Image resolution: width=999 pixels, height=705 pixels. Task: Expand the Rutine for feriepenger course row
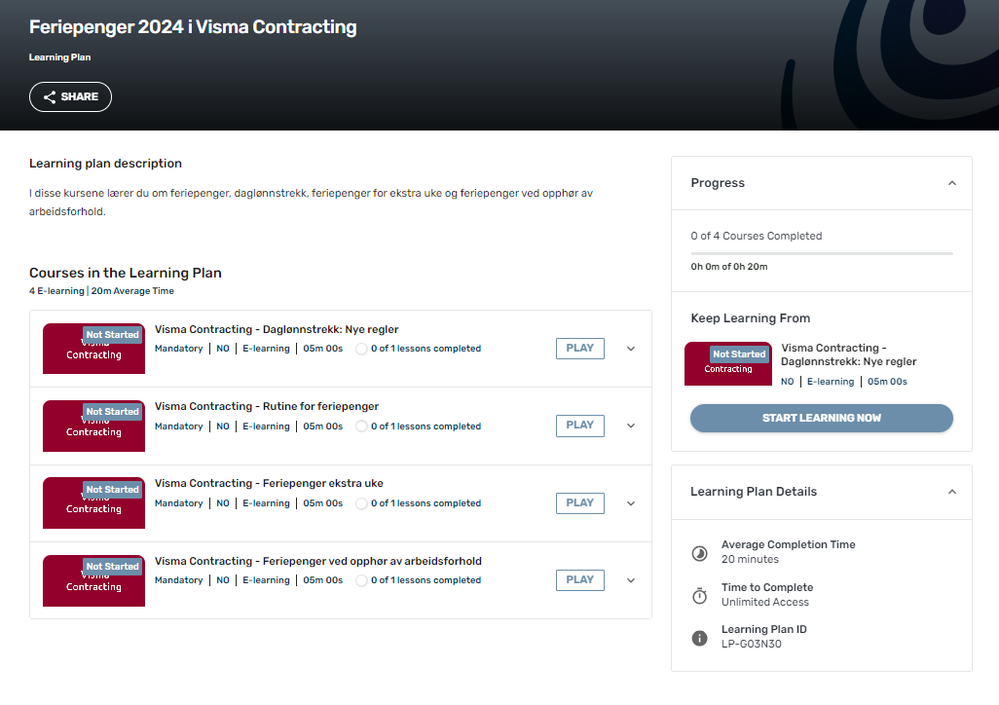pyautogui.click(x=631, y=426)
